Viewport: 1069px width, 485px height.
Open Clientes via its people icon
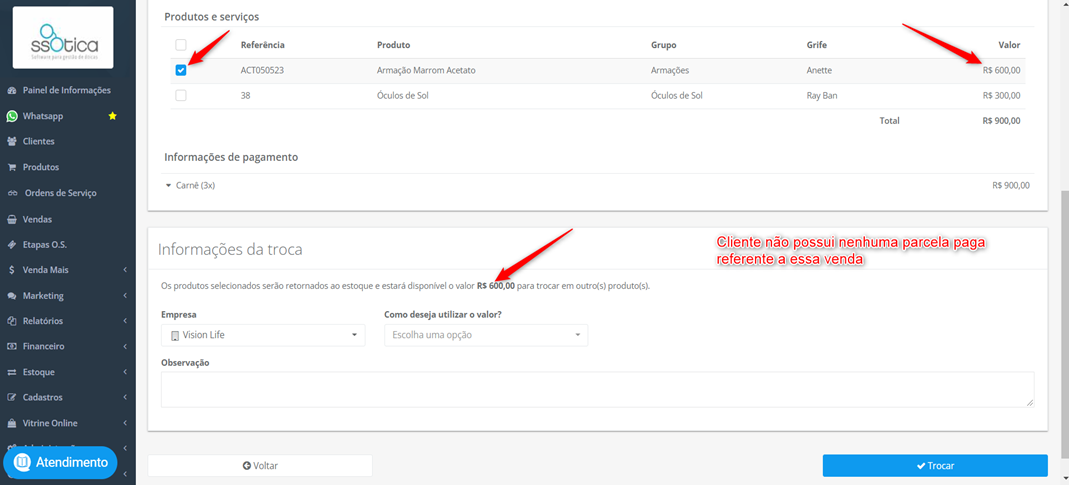(x=12, y=142)
